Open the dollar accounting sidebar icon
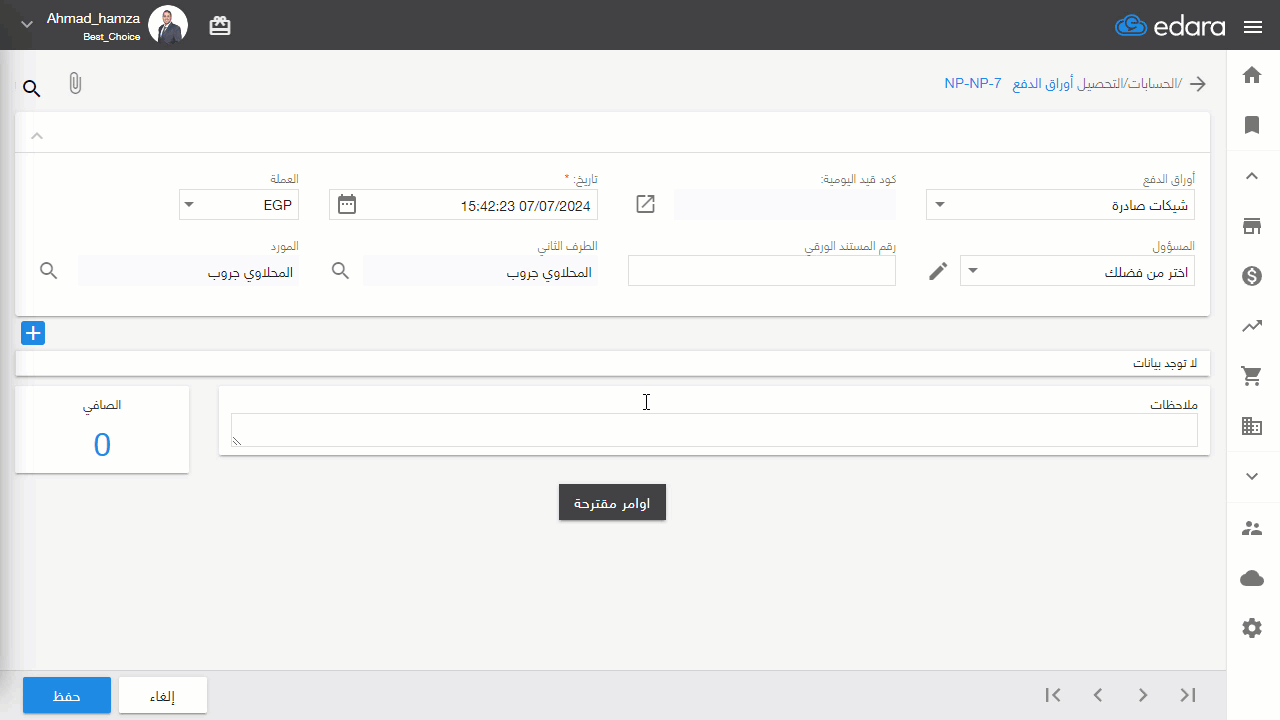 tap(1252, 276)
